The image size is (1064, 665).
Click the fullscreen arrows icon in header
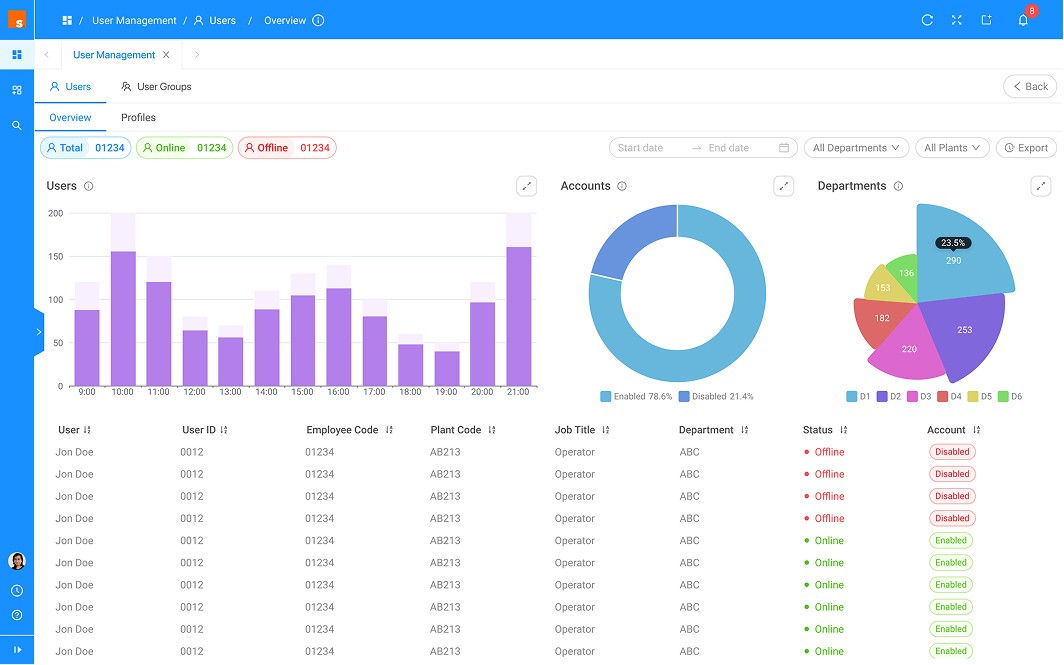point(957,20)
